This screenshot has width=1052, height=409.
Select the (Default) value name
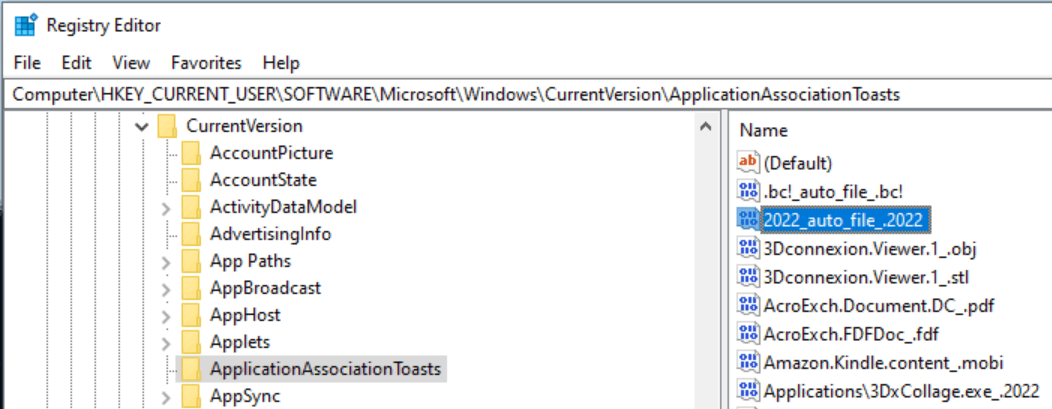[x=798, y=163]
